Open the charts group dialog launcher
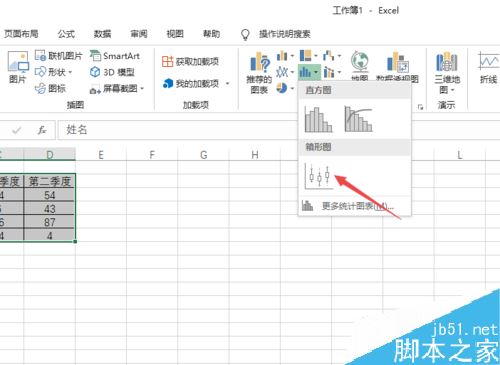The image size is (500, 365). (x=420, y=107)
